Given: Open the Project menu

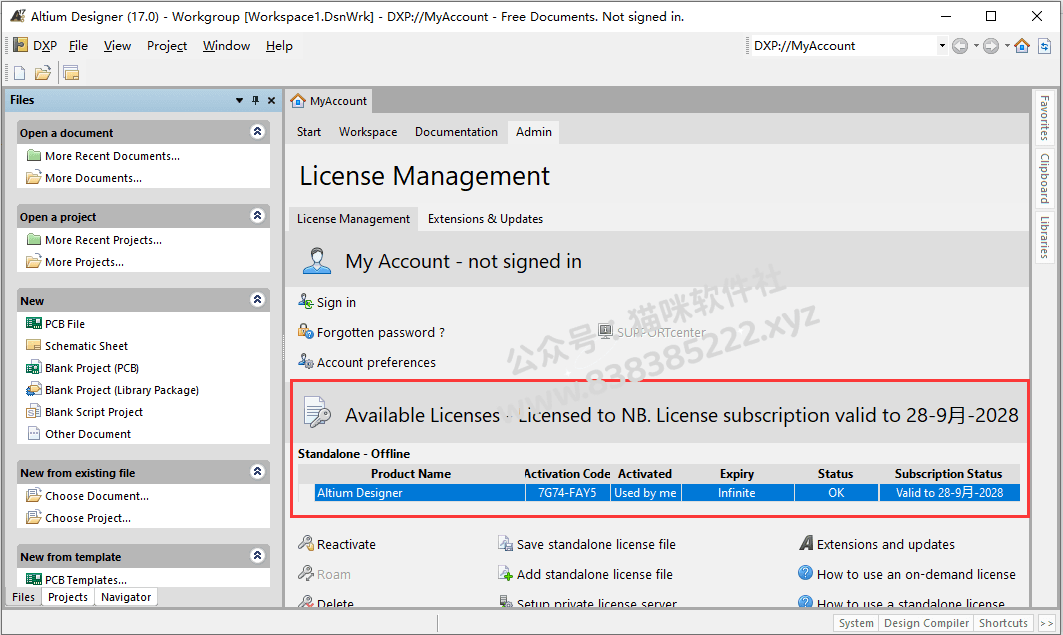Looking at the screenshot, I should (167, 45).
